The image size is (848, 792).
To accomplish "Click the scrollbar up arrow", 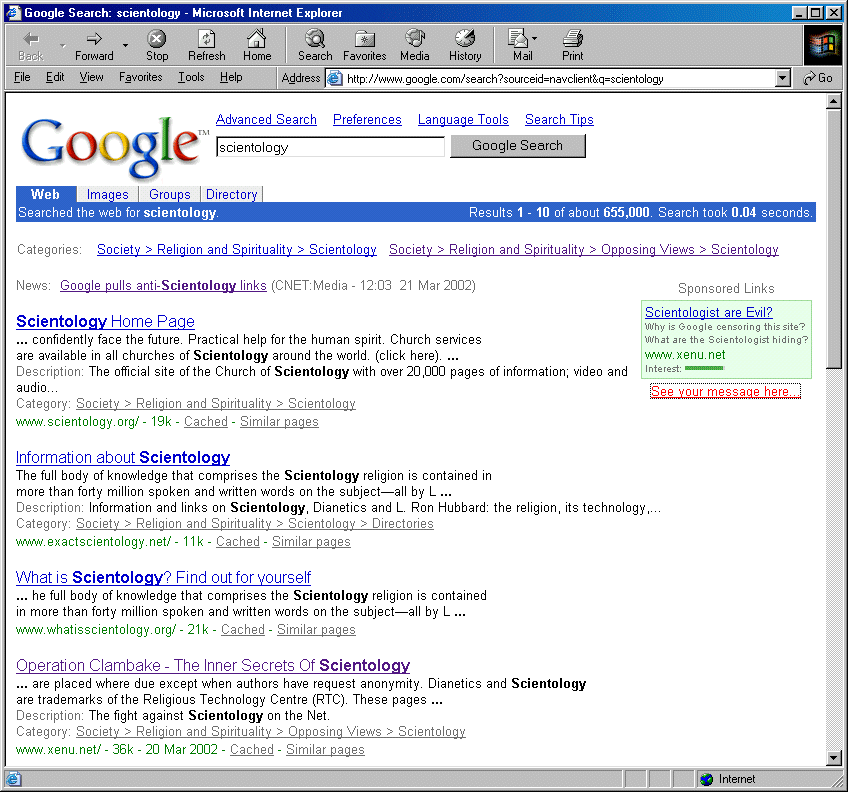I will click(833, 101).
